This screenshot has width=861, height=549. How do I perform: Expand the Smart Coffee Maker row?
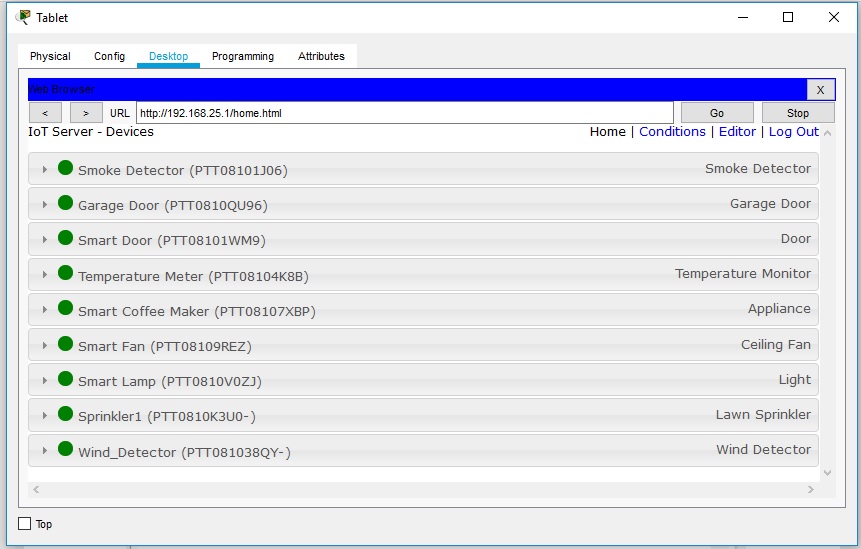pyautogui.click(x=44, y=310)
